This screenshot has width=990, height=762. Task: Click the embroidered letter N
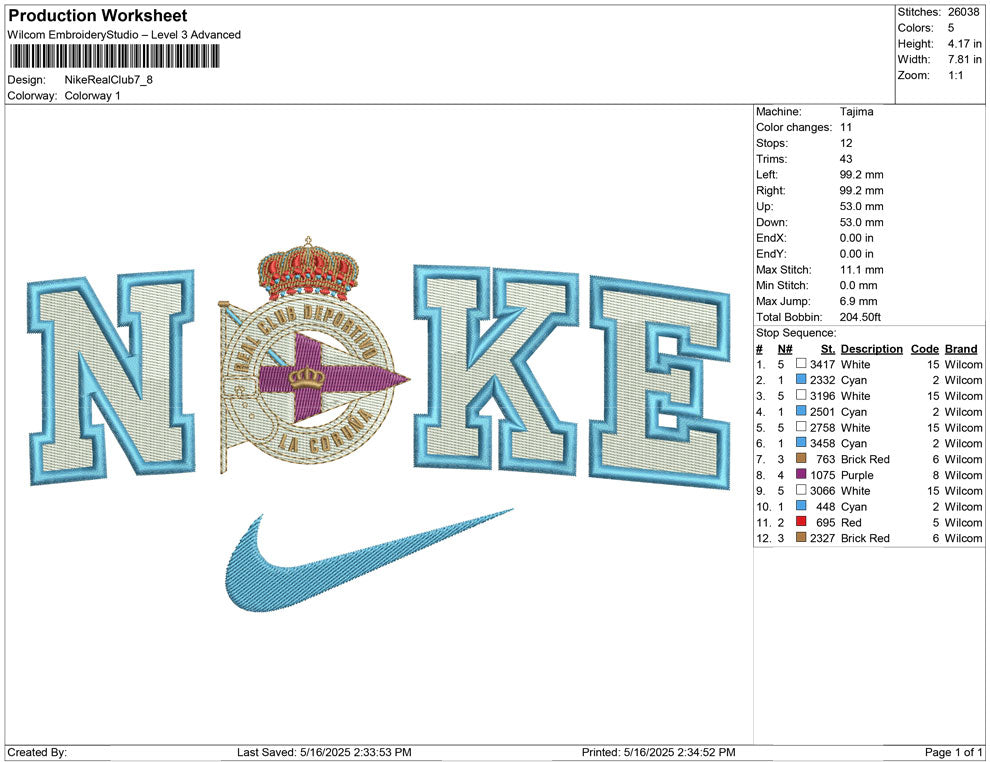coord(111,377)
